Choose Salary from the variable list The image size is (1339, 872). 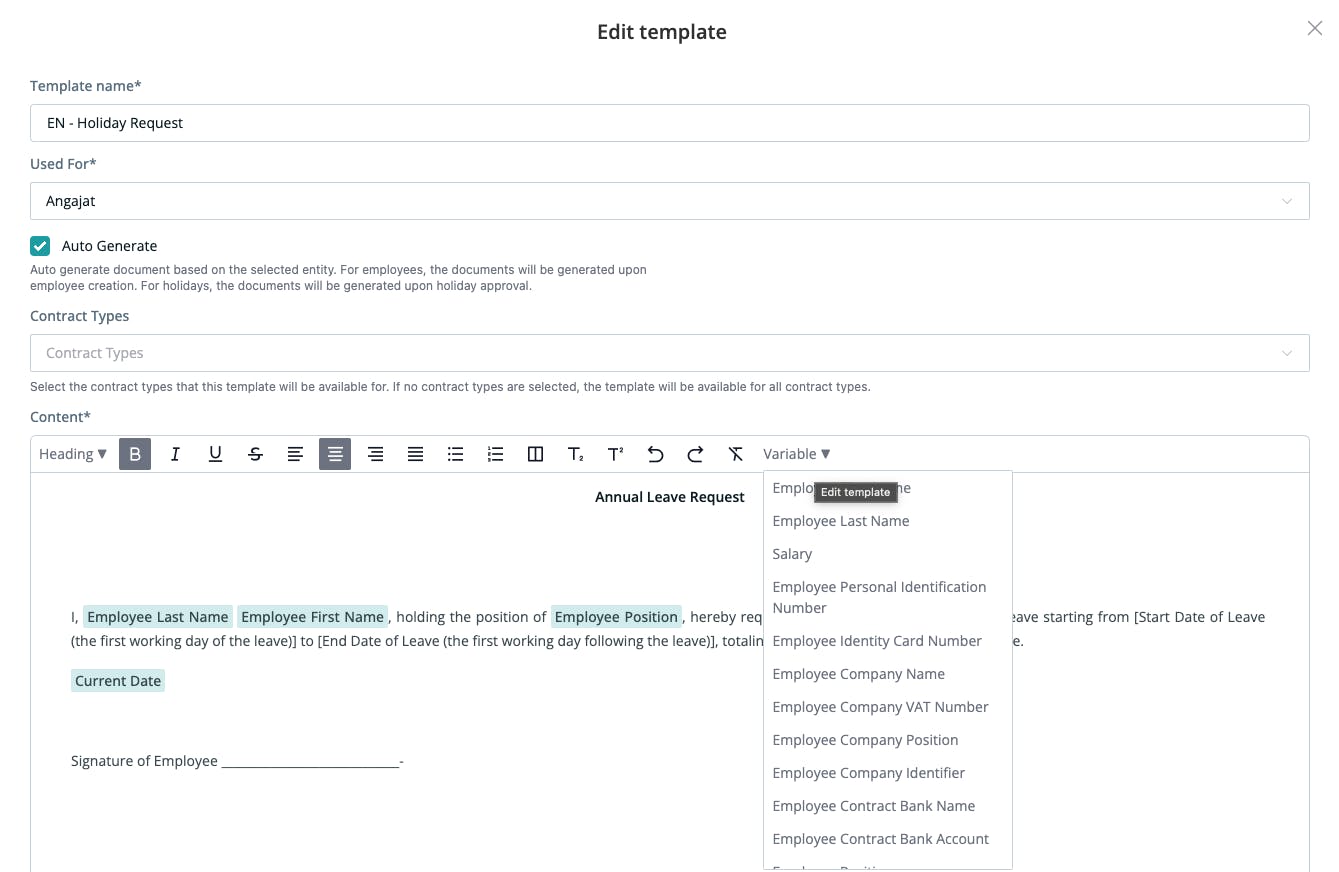point(792,554)
